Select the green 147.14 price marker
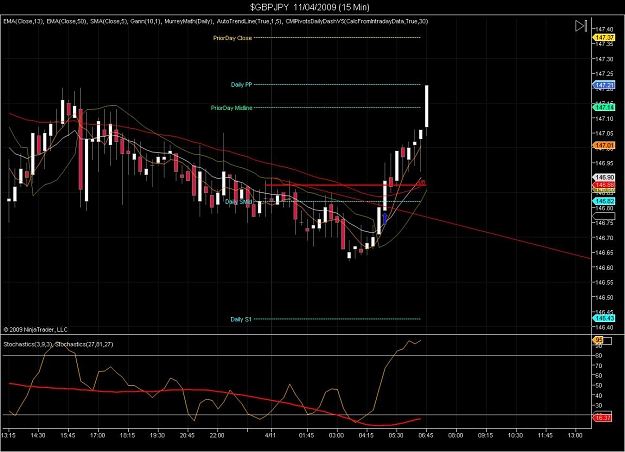Viewport: 625px width, 452px height. click(604, 107)
